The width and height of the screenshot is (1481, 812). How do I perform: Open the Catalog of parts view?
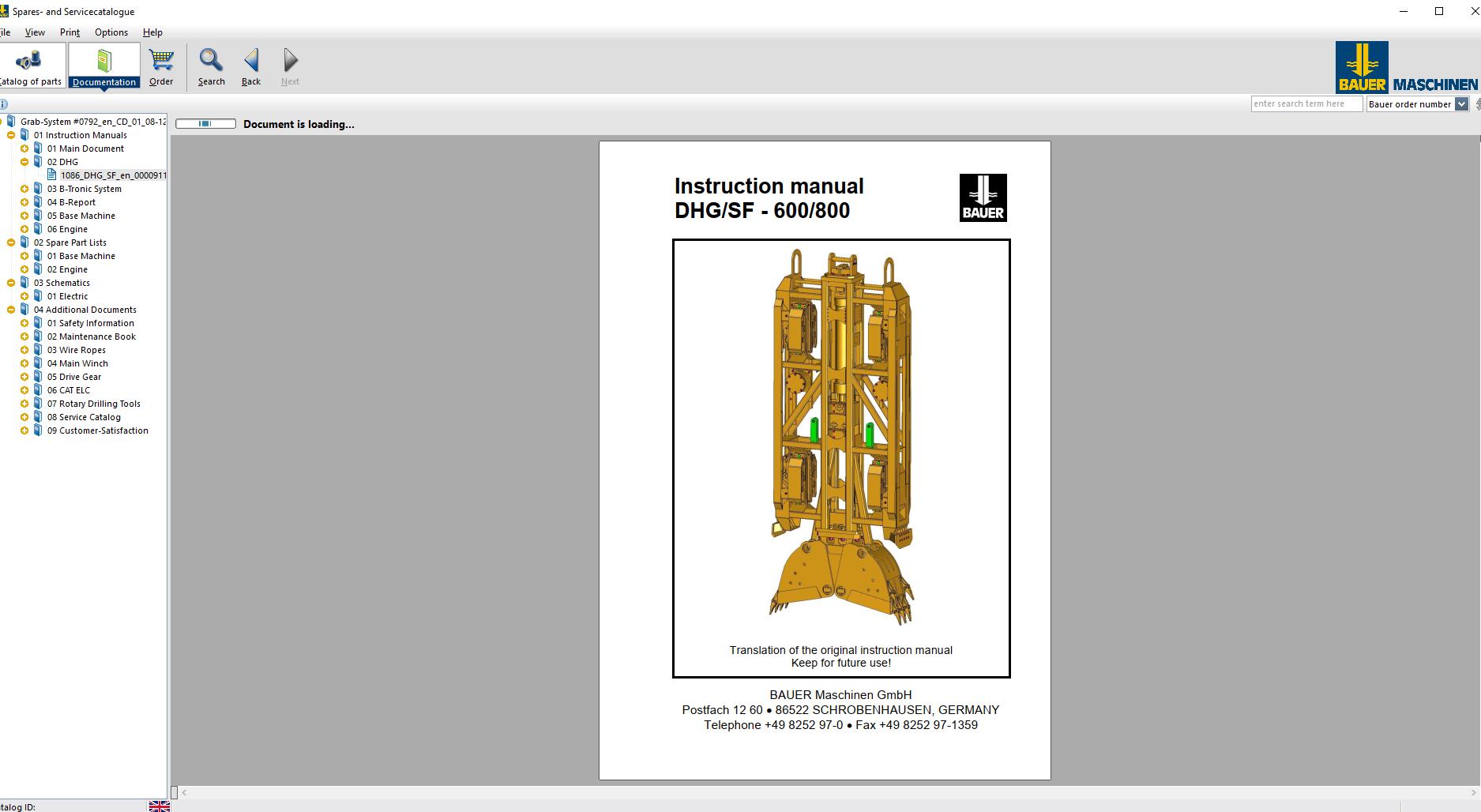(x=31, y=66)
